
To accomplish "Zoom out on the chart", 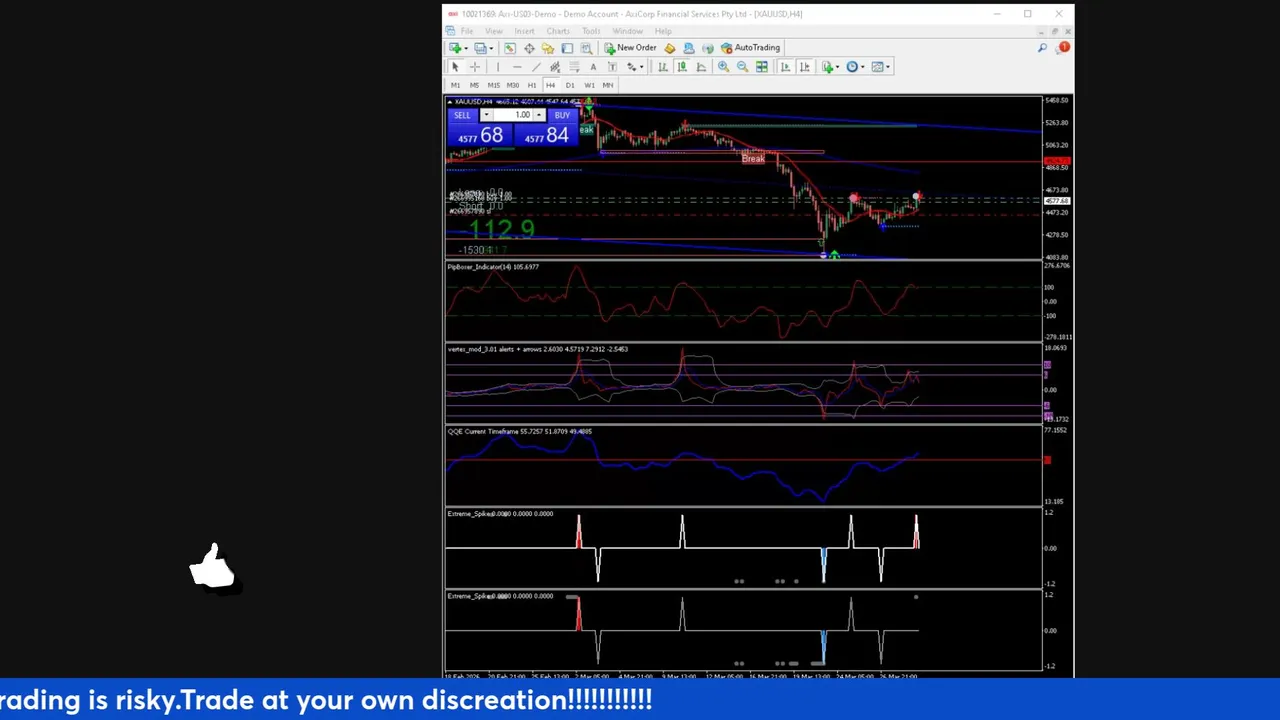I will point(743,67).
